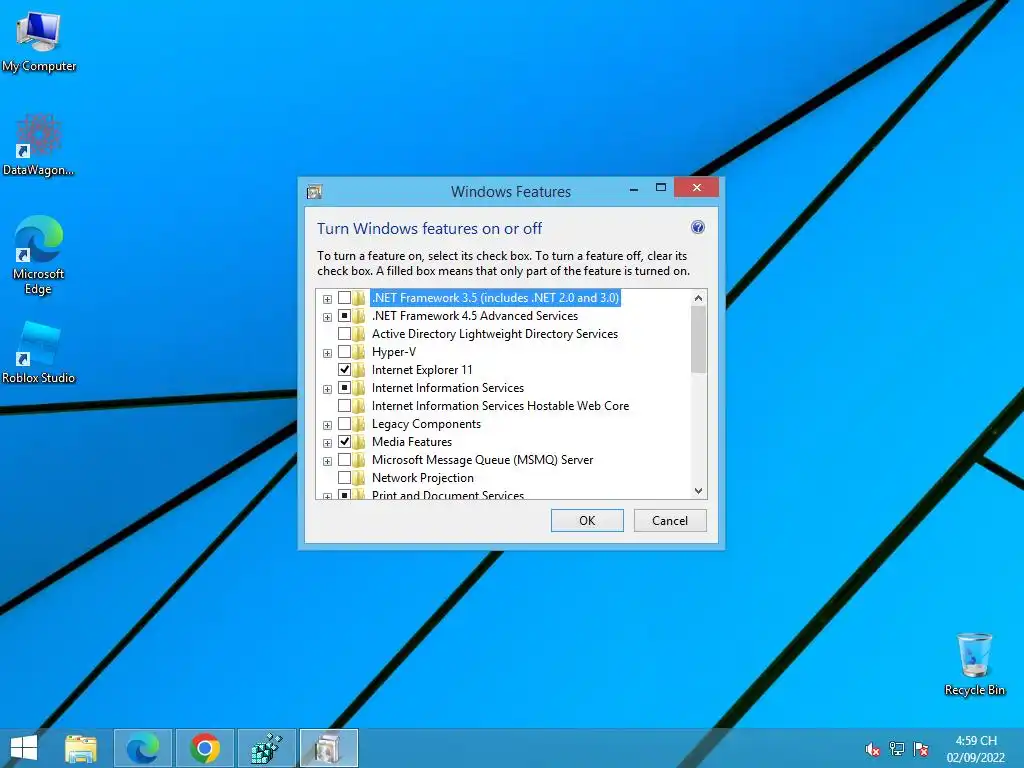Click the help icon in Windows Features
The image size is (1024, 768).
tap(697, 227)
